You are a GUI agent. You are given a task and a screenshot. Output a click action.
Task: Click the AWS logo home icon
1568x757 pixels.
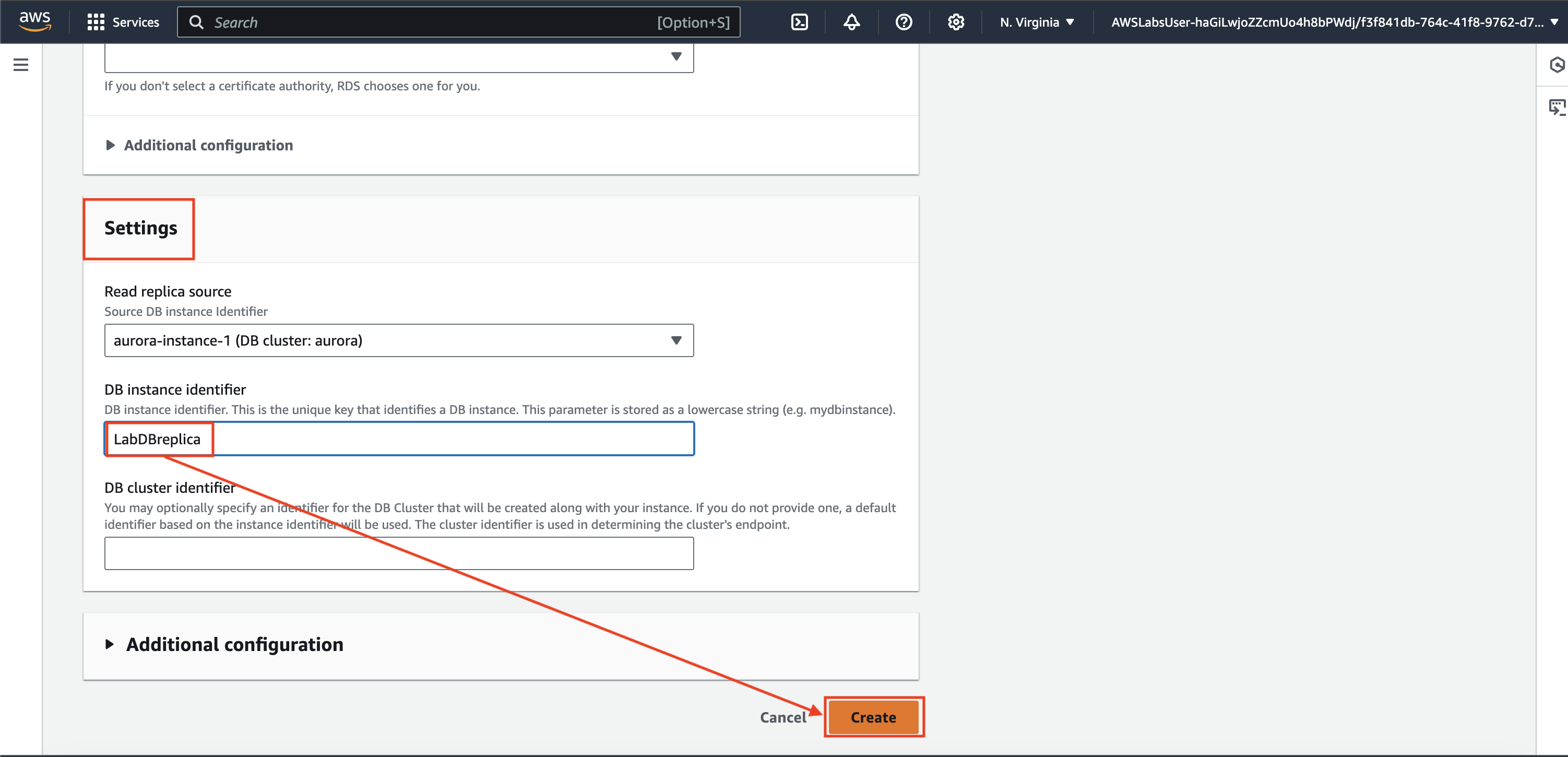[x=34, y=21]
